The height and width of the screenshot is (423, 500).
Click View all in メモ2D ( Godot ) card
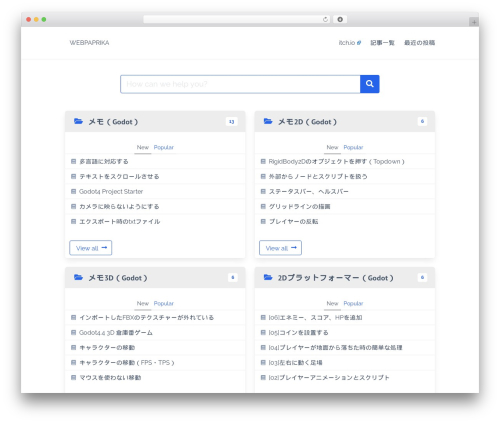(280, 248)
